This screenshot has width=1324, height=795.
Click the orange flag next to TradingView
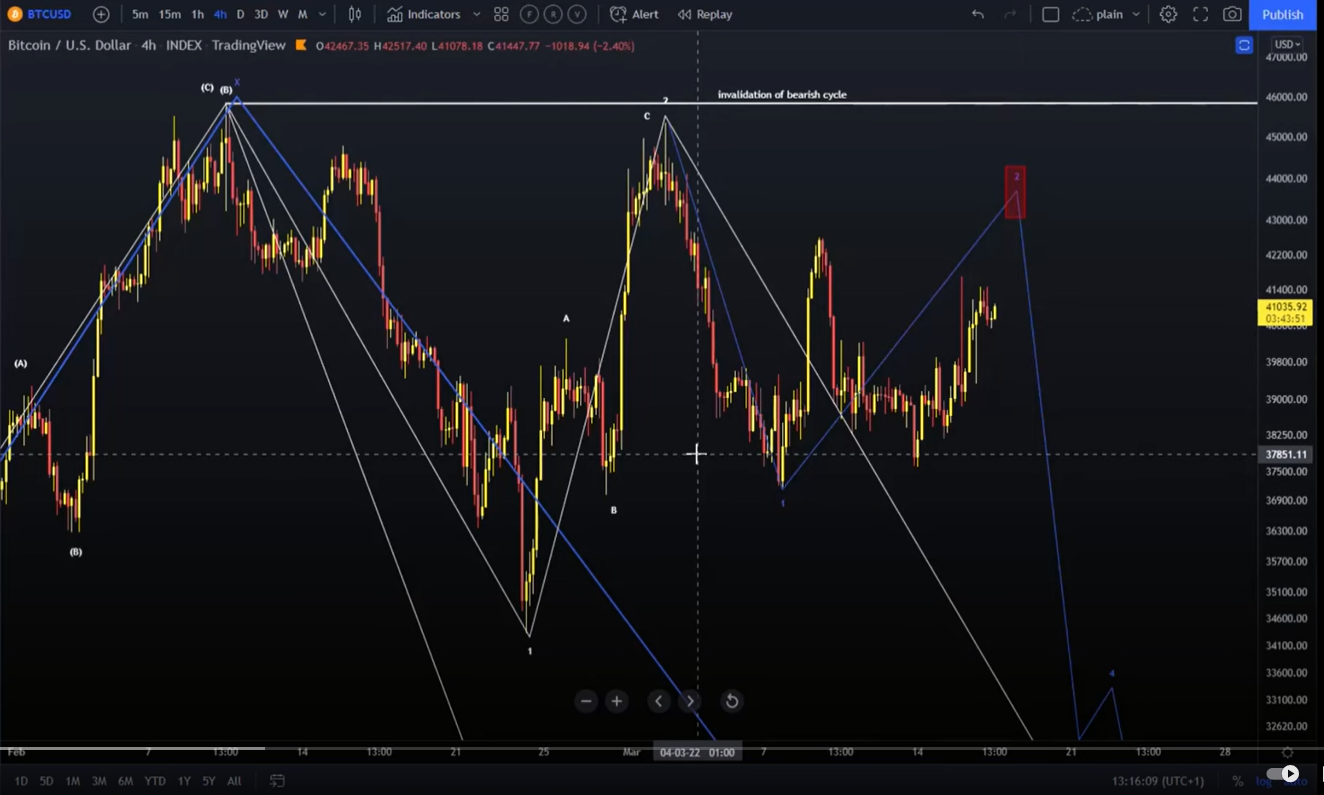[301, 45]
